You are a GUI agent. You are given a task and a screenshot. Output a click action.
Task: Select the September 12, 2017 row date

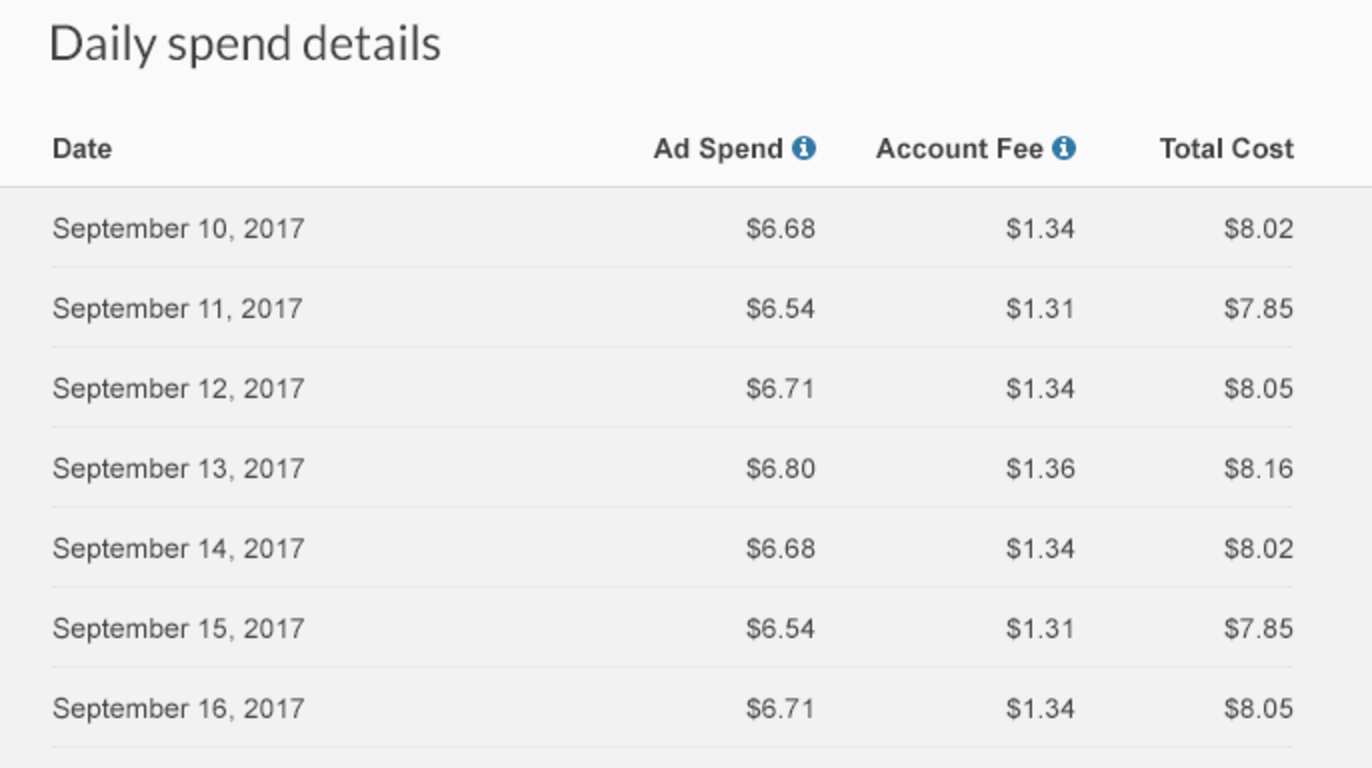(178, 389)
